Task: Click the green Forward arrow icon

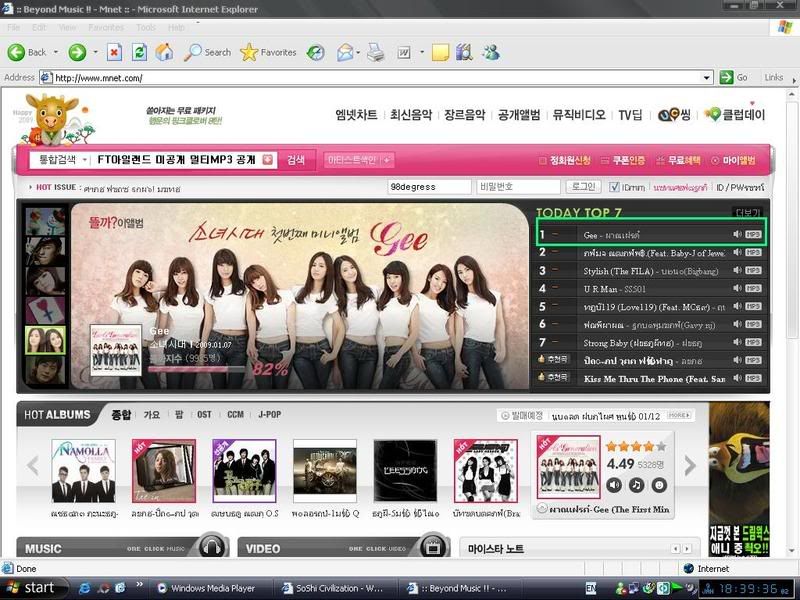Action: (78, 52)
